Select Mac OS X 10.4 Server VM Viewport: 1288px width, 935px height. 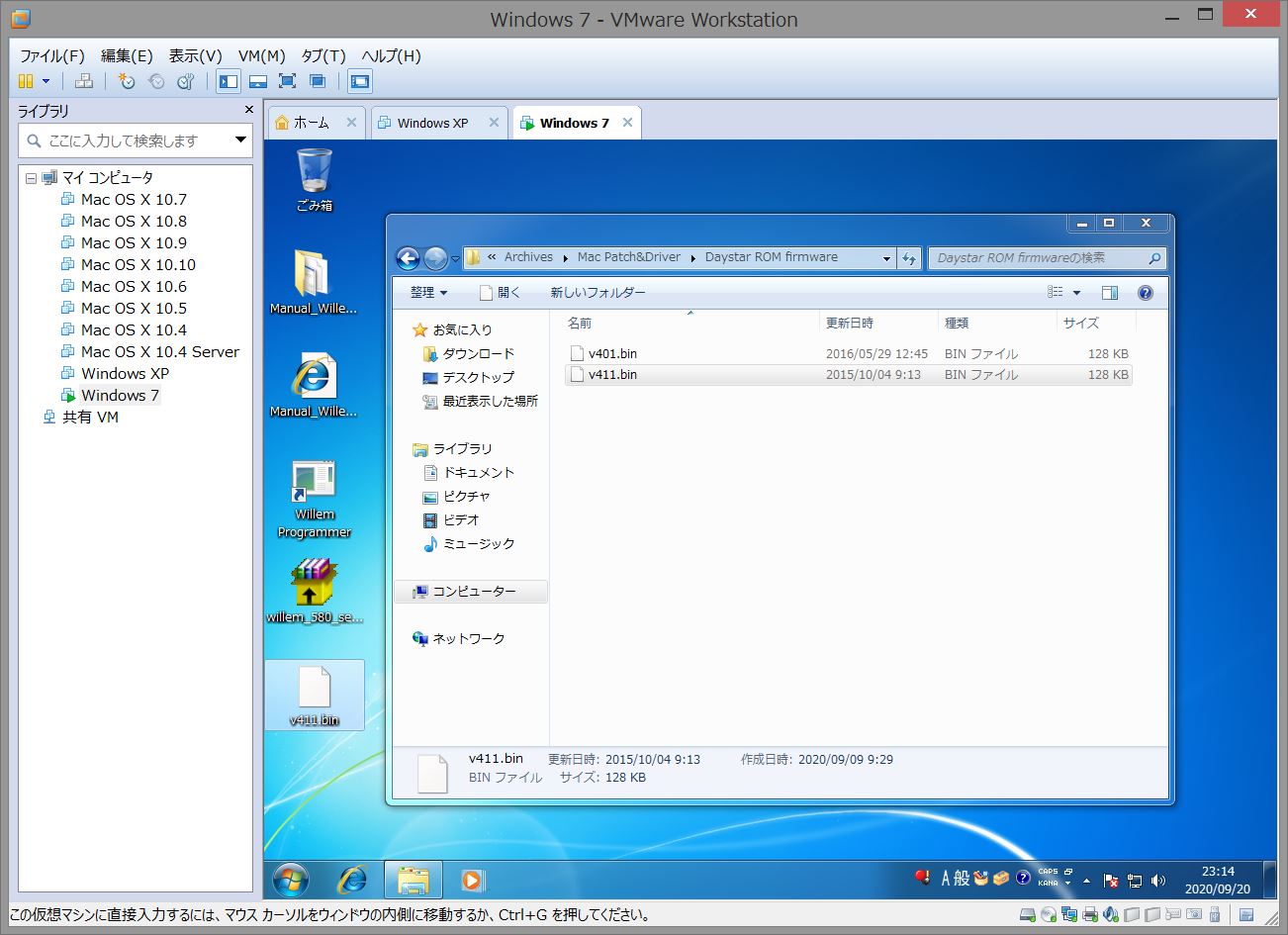(x=159, y=351)
